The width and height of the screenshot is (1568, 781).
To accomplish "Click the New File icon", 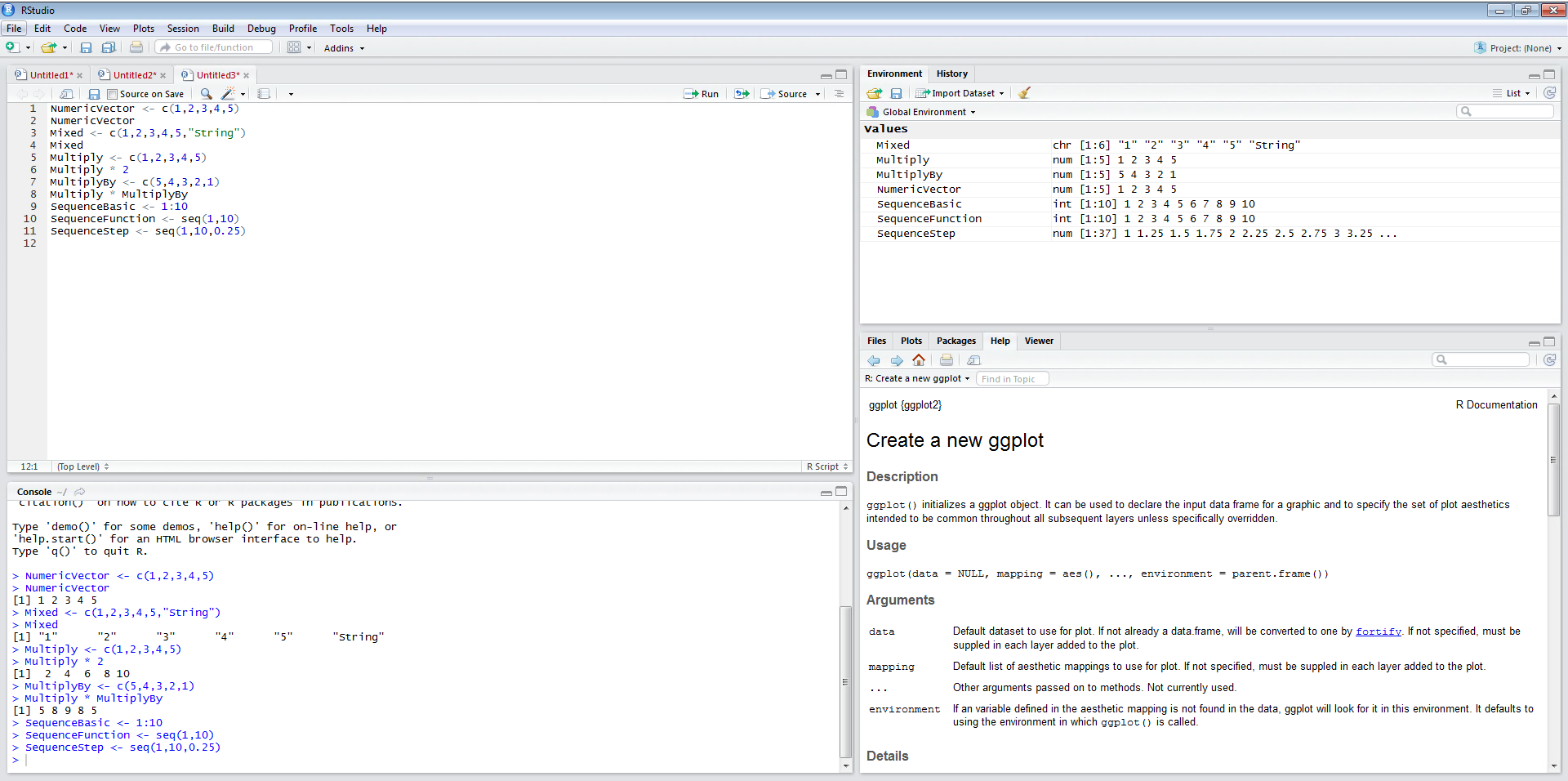I will pos(12,47).
